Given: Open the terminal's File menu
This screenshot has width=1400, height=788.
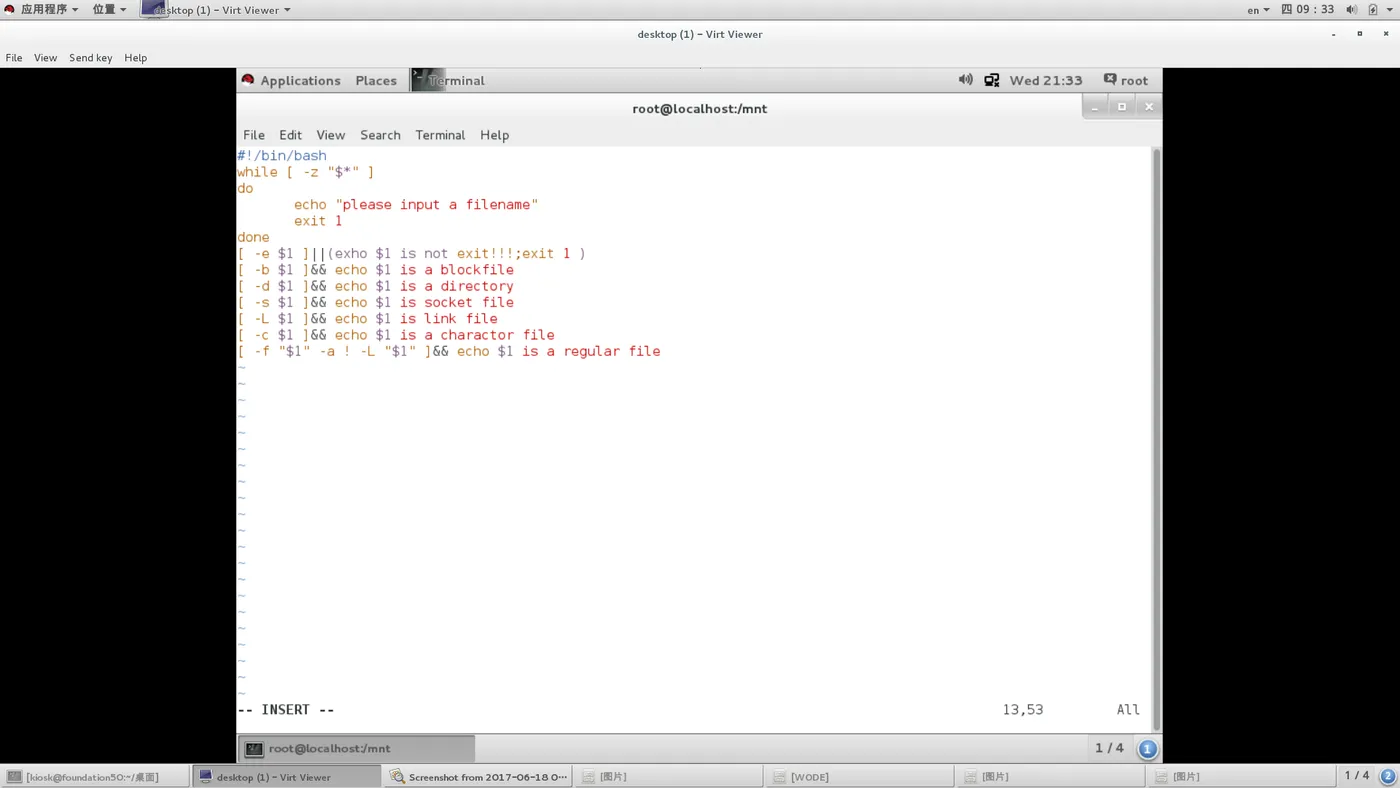Looking at the screenshot, I should [x=254, y=135].
